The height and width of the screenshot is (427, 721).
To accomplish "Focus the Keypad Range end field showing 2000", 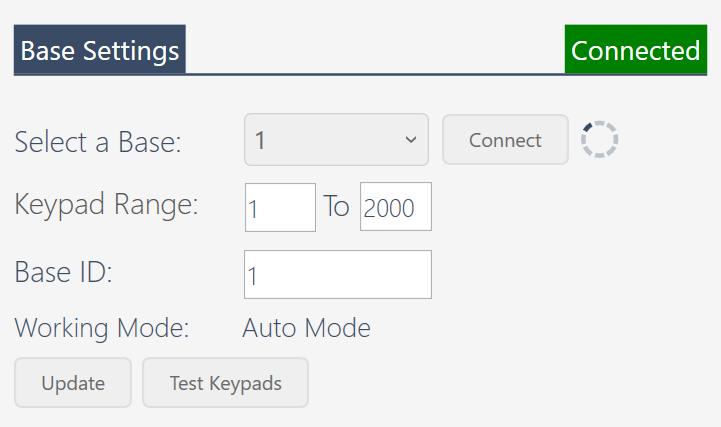I will (x=395, y=206).
